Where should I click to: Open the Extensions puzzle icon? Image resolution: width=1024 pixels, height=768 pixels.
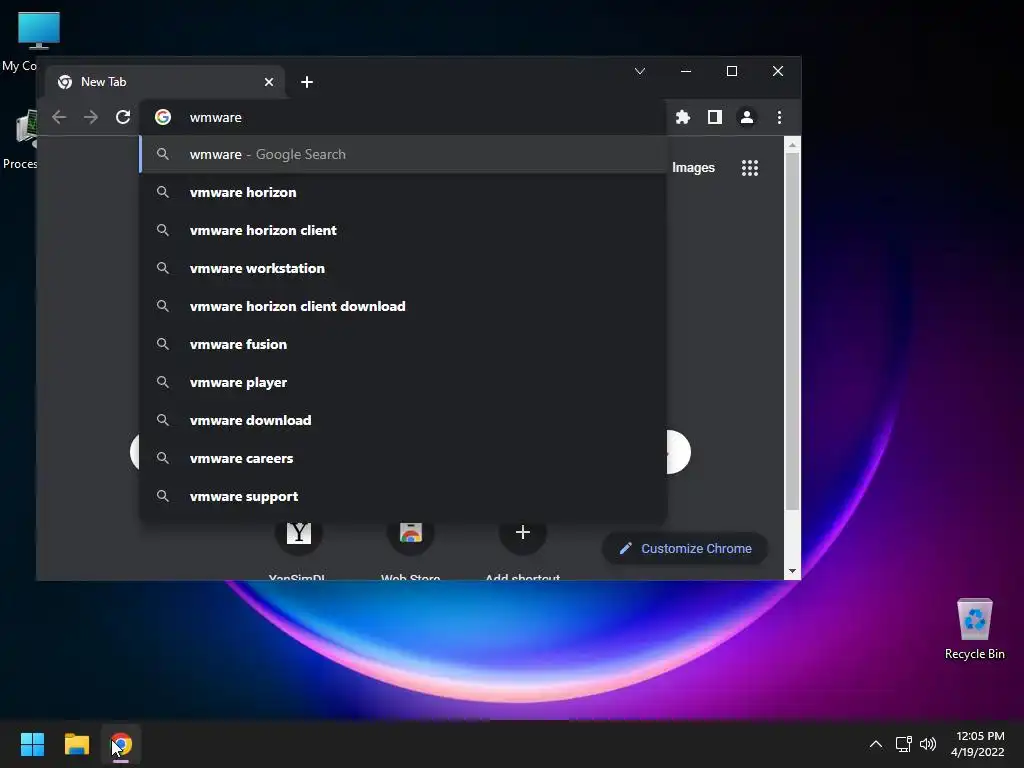(682, 117)
